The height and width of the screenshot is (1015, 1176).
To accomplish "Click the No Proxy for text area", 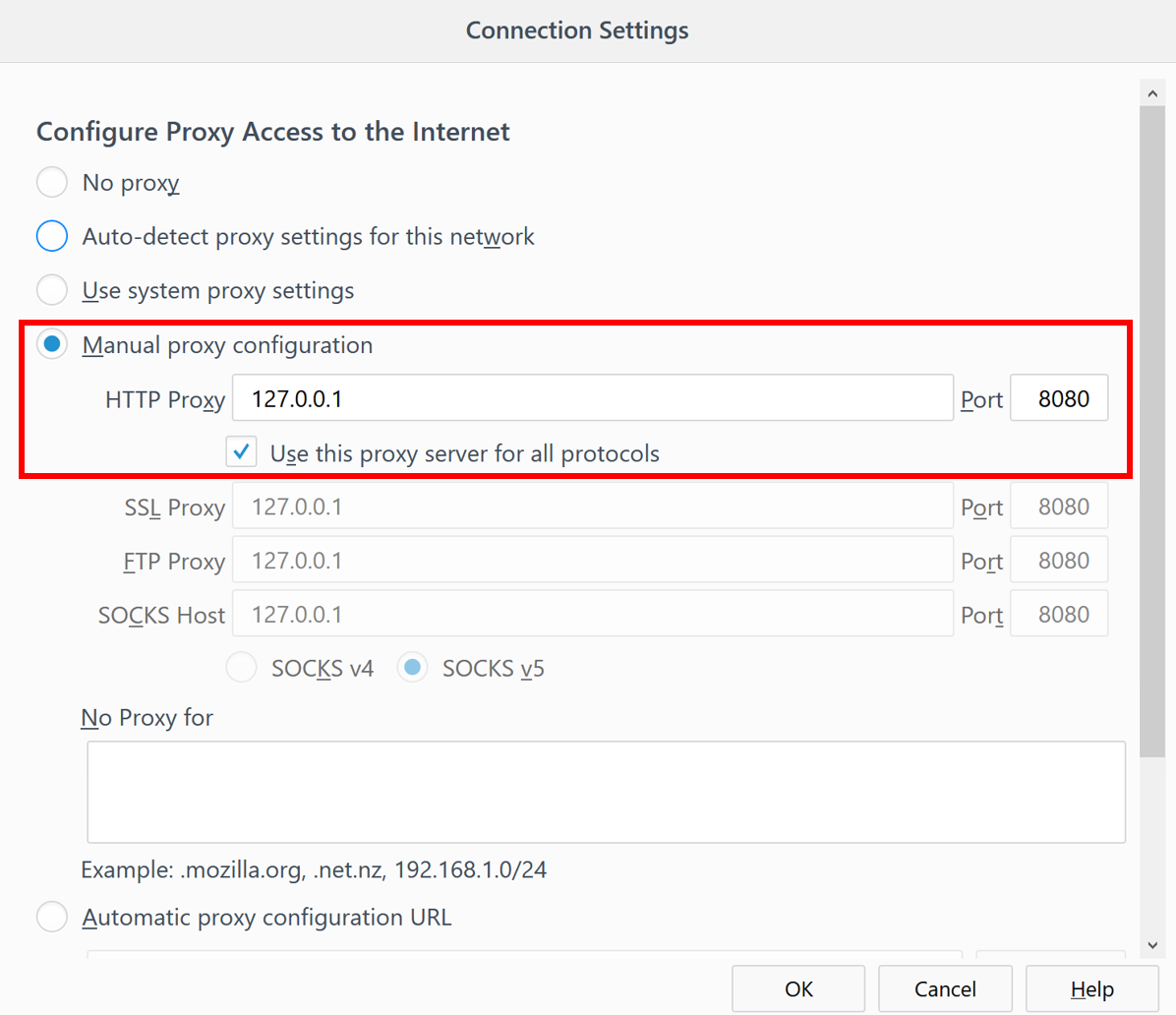I will (606, 792).
